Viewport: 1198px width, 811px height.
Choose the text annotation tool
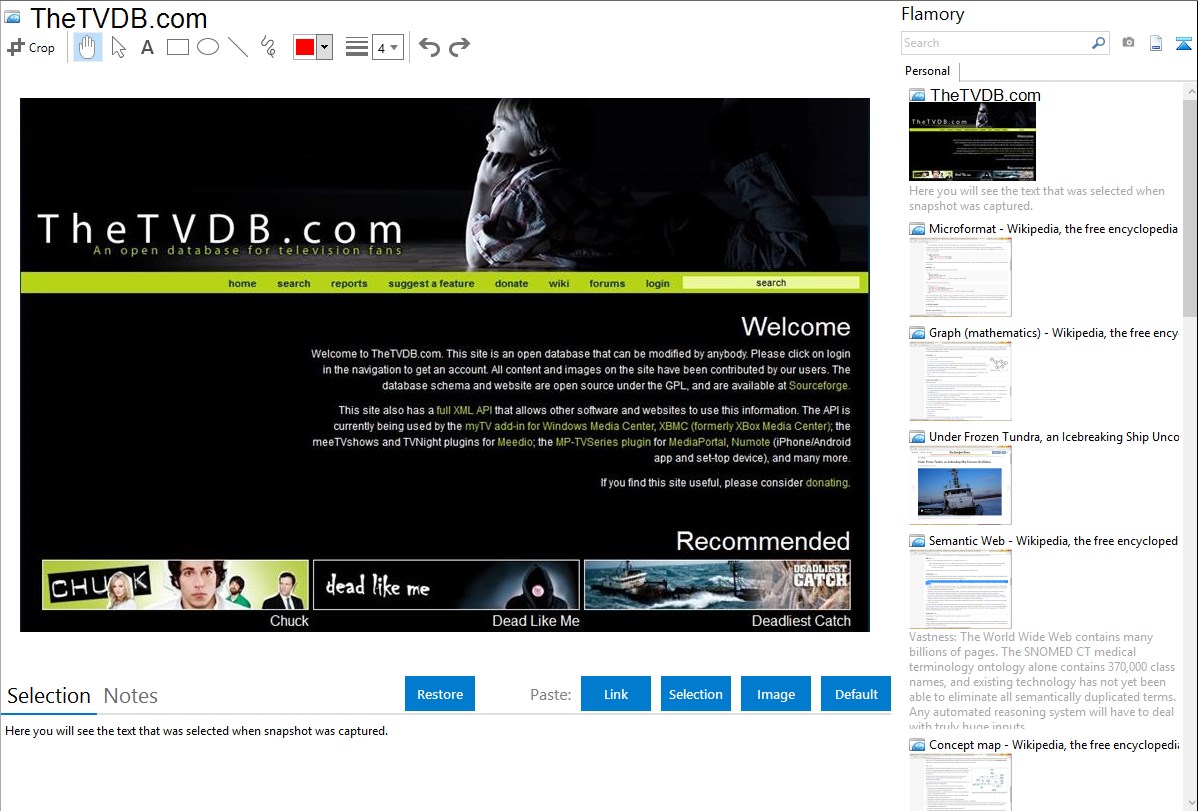(x=147, y=47)
